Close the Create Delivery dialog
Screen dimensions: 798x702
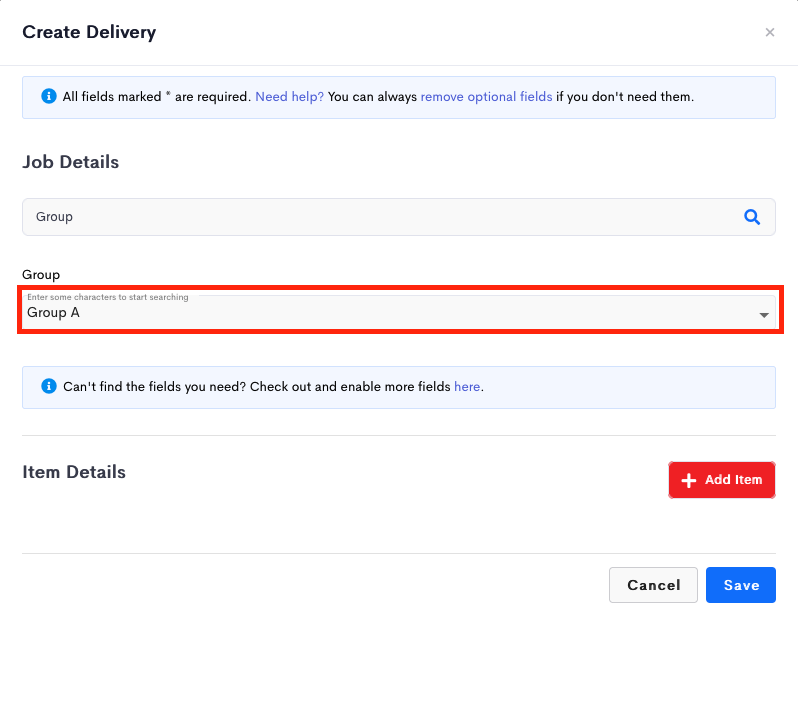tap(770, 32)
